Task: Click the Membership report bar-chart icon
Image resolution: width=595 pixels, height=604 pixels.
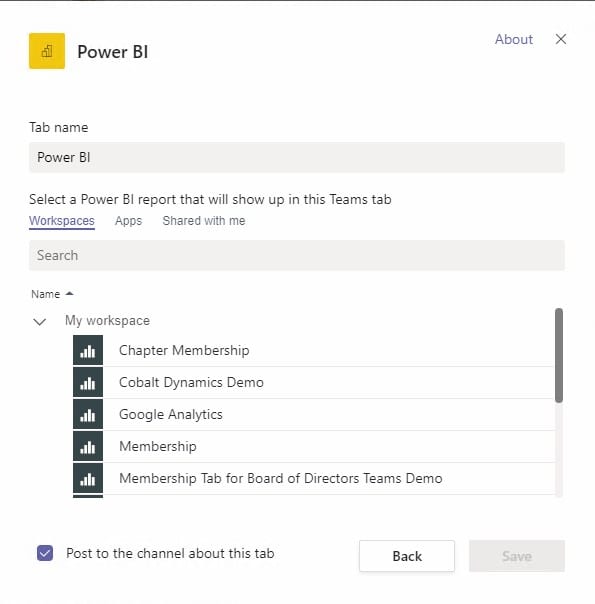Action: click(88, 446)
